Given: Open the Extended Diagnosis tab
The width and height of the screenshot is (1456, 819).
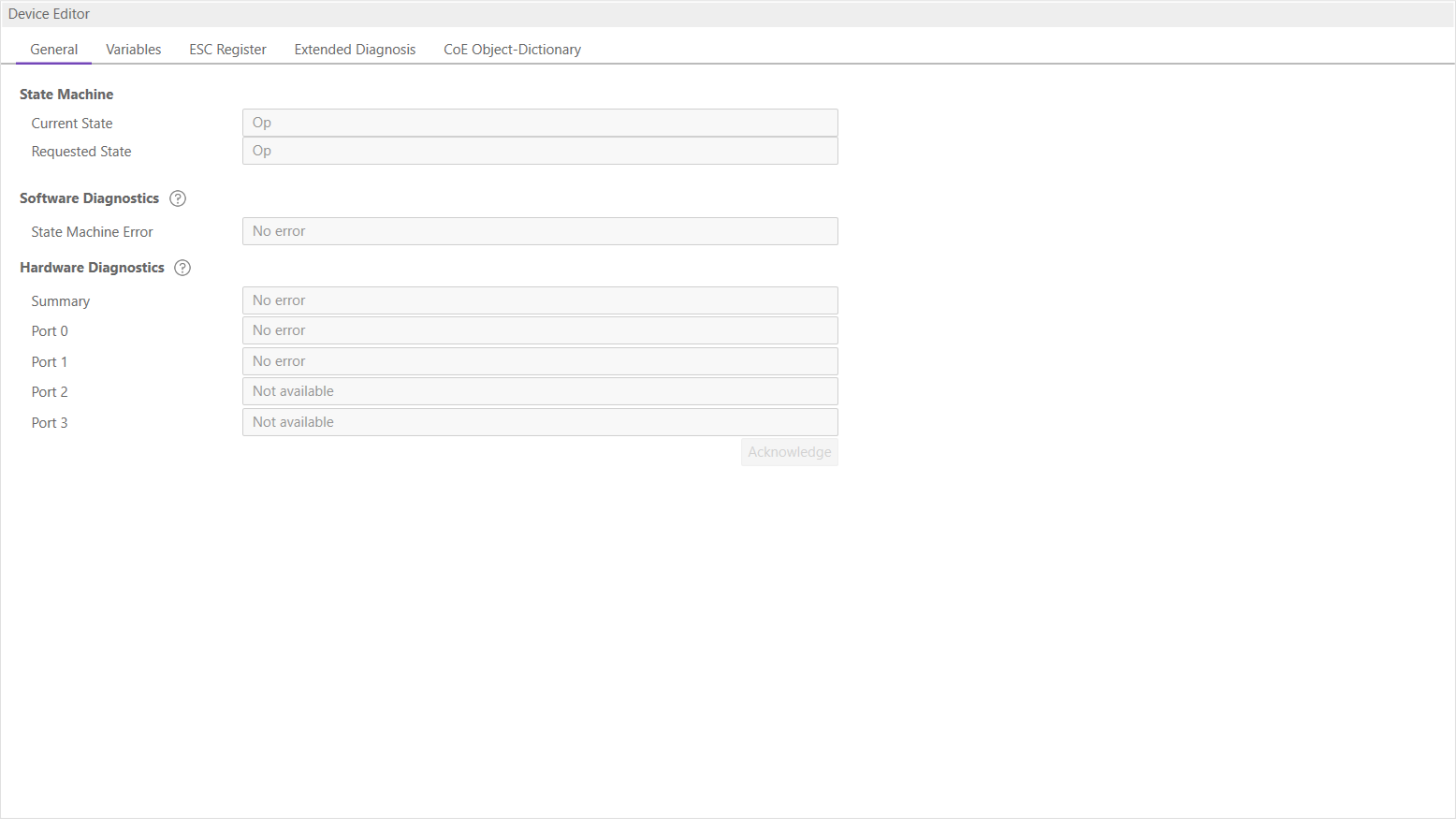Looking at the screenshot, I should pos(355,50).
